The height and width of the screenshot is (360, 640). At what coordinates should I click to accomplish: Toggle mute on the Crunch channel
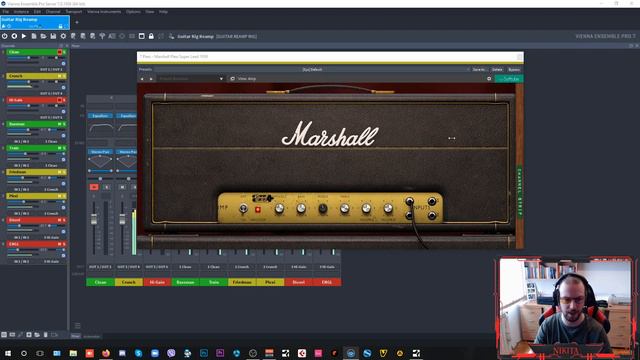point(60,76)
